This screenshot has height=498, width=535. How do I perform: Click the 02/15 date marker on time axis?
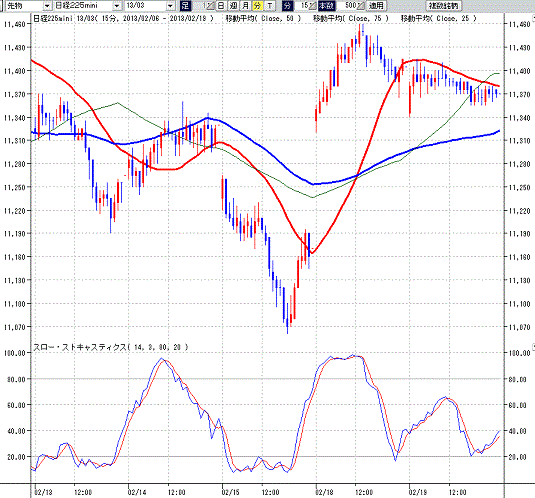click(x=231, y=492)
